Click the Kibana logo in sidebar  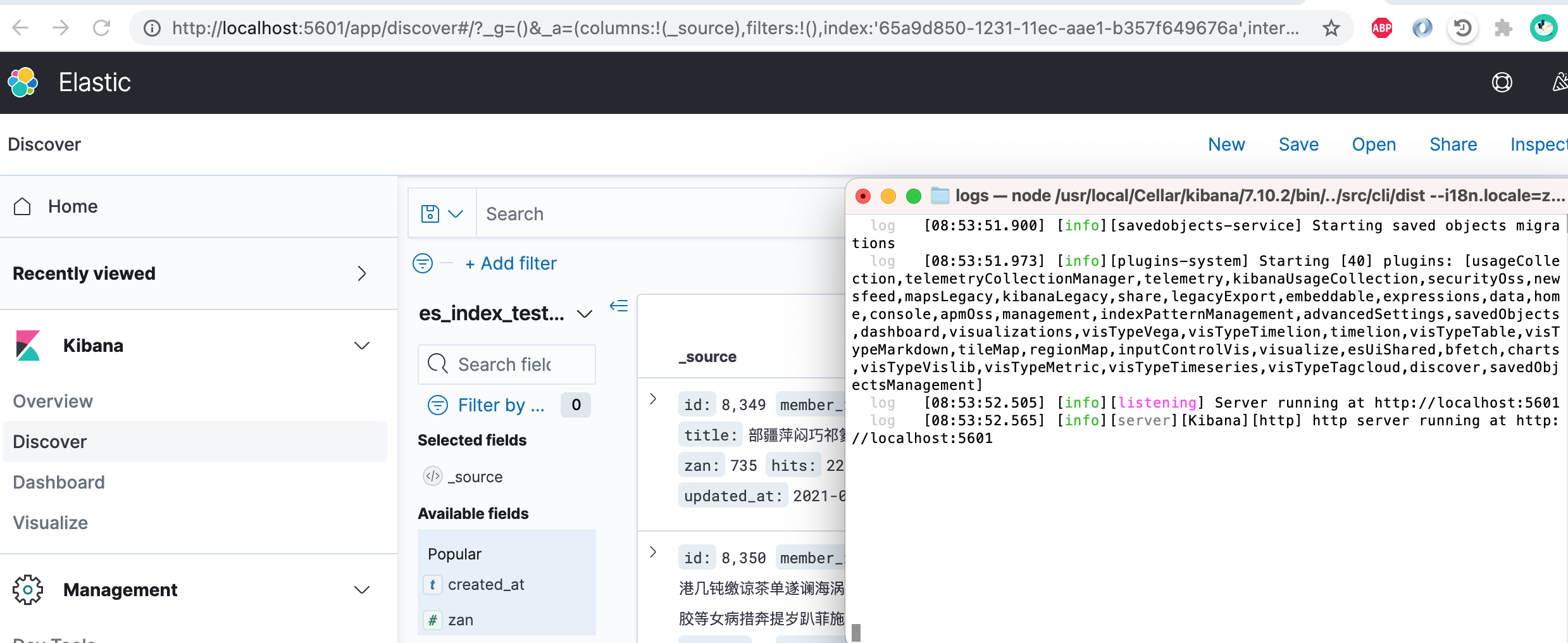click(x=28, y=346)
